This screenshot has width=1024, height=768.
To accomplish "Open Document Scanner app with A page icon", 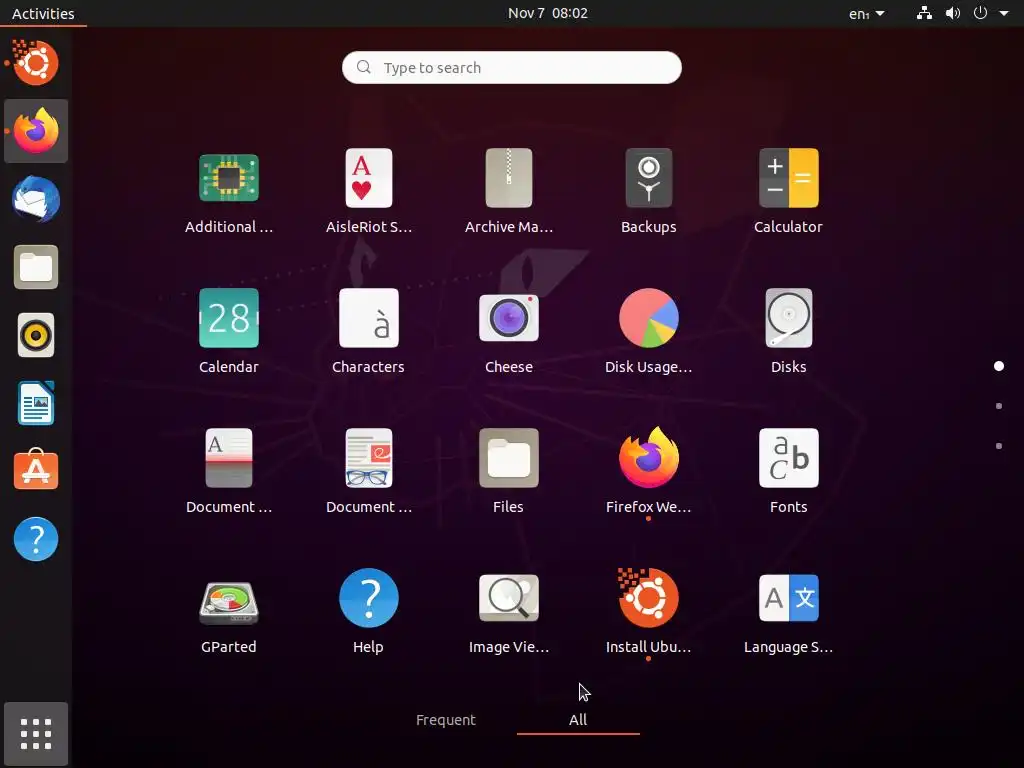I will point(229,458).
